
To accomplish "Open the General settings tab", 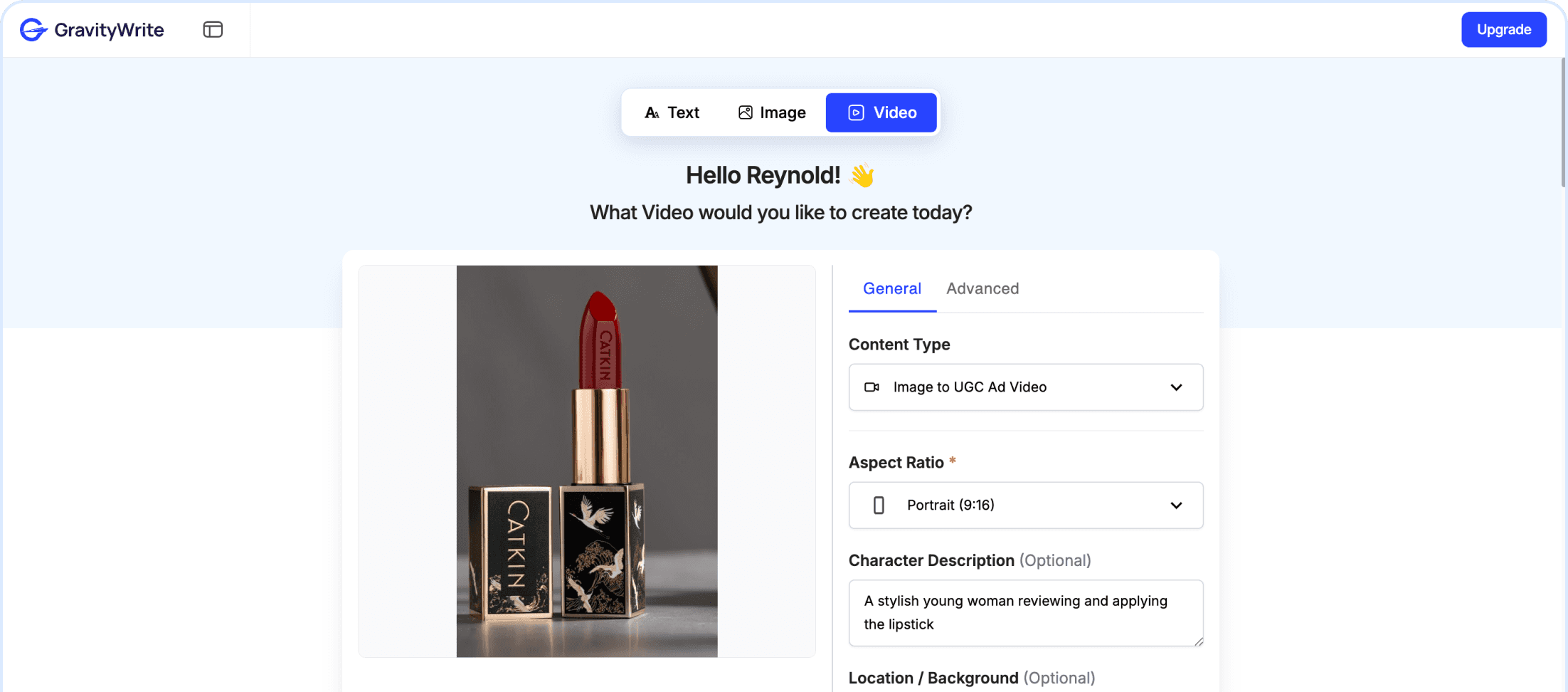I will 892,289.
